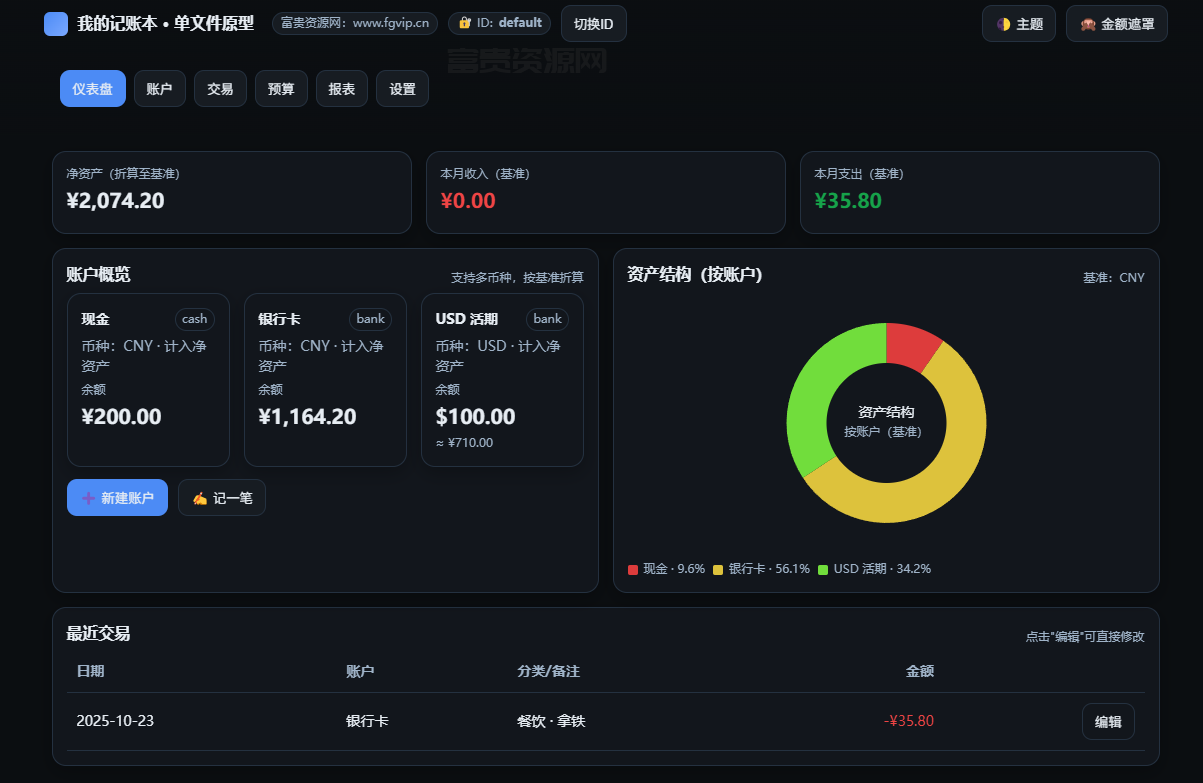Viewport: 1203px width, 783px height.
Task: Click the 切换ID button
Action: (x=594, y=23)
